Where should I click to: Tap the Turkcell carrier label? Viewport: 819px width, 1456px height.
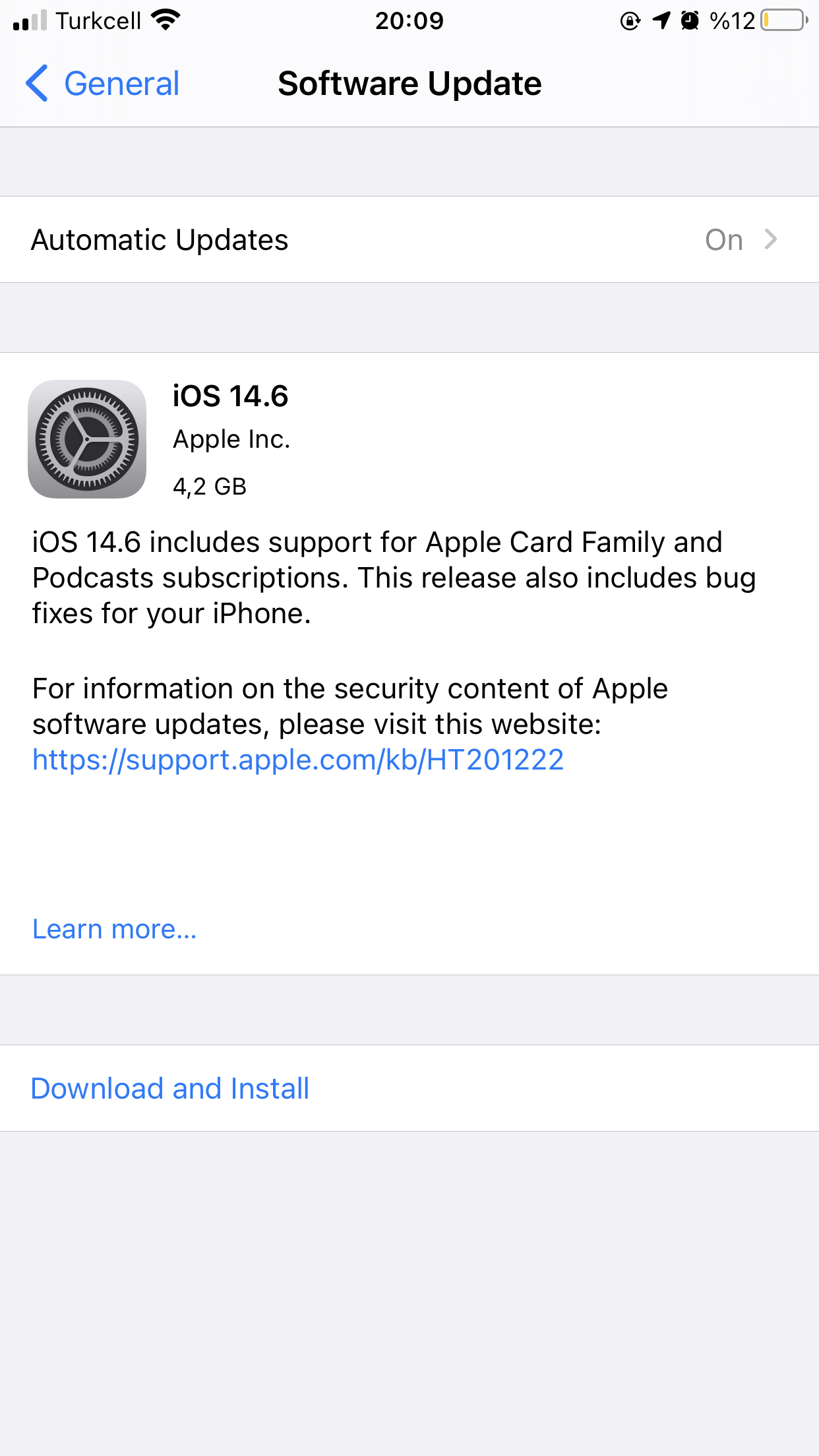click(98, 21)
